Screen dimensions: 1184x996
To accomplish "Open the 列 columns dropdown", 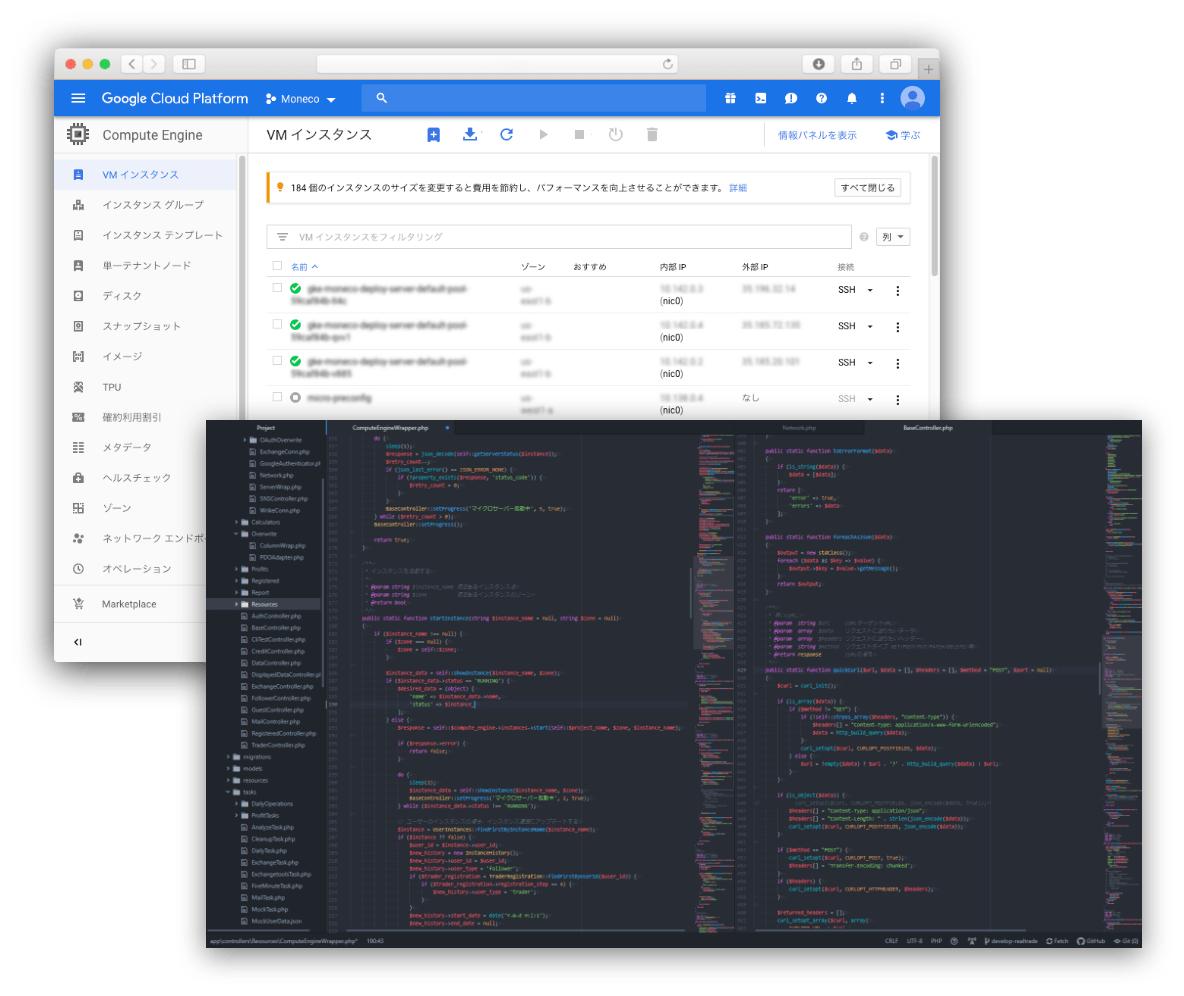I will tap(893, 237).
